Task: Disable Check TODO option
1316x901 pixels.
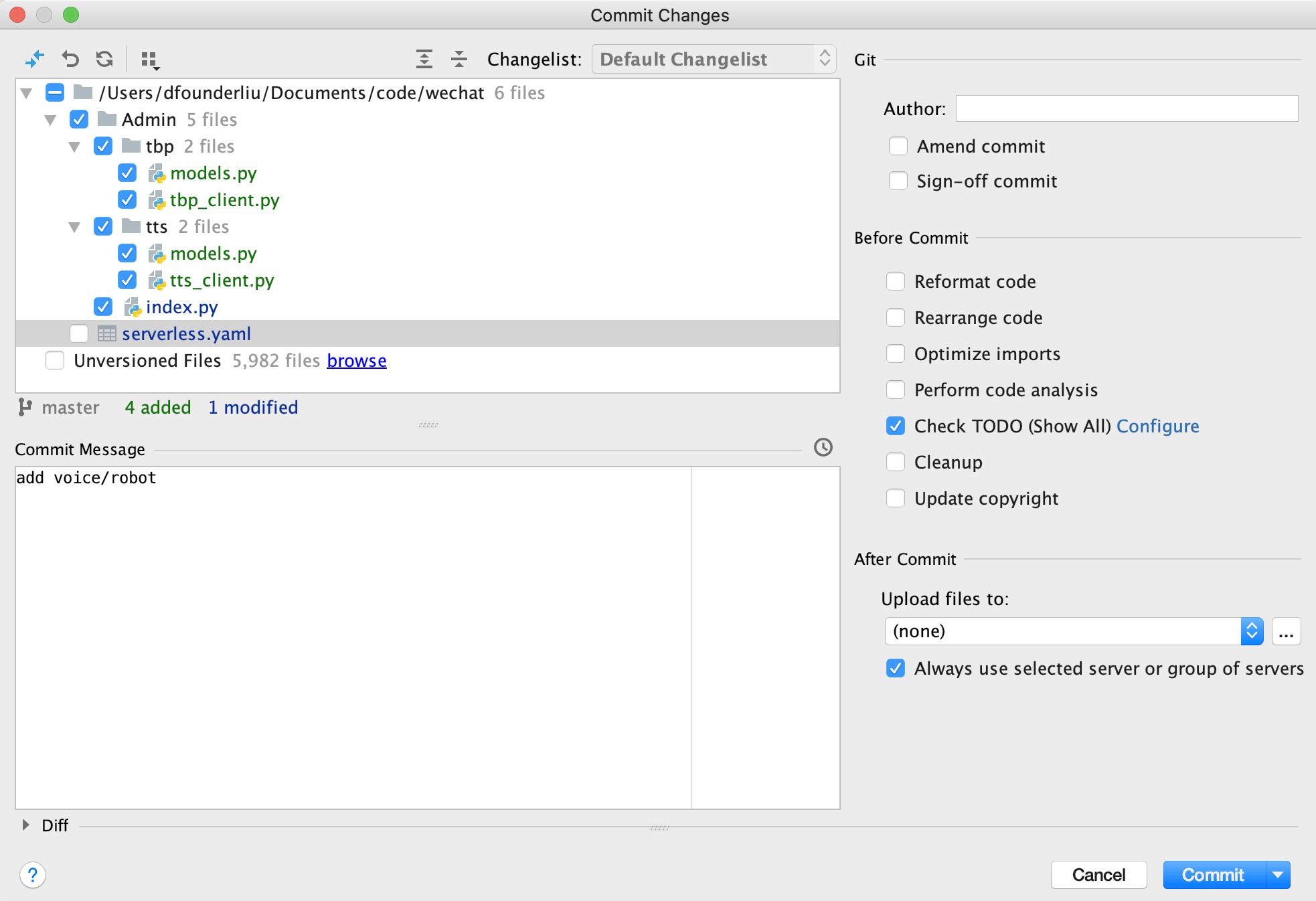Action: tap(896, 426)
